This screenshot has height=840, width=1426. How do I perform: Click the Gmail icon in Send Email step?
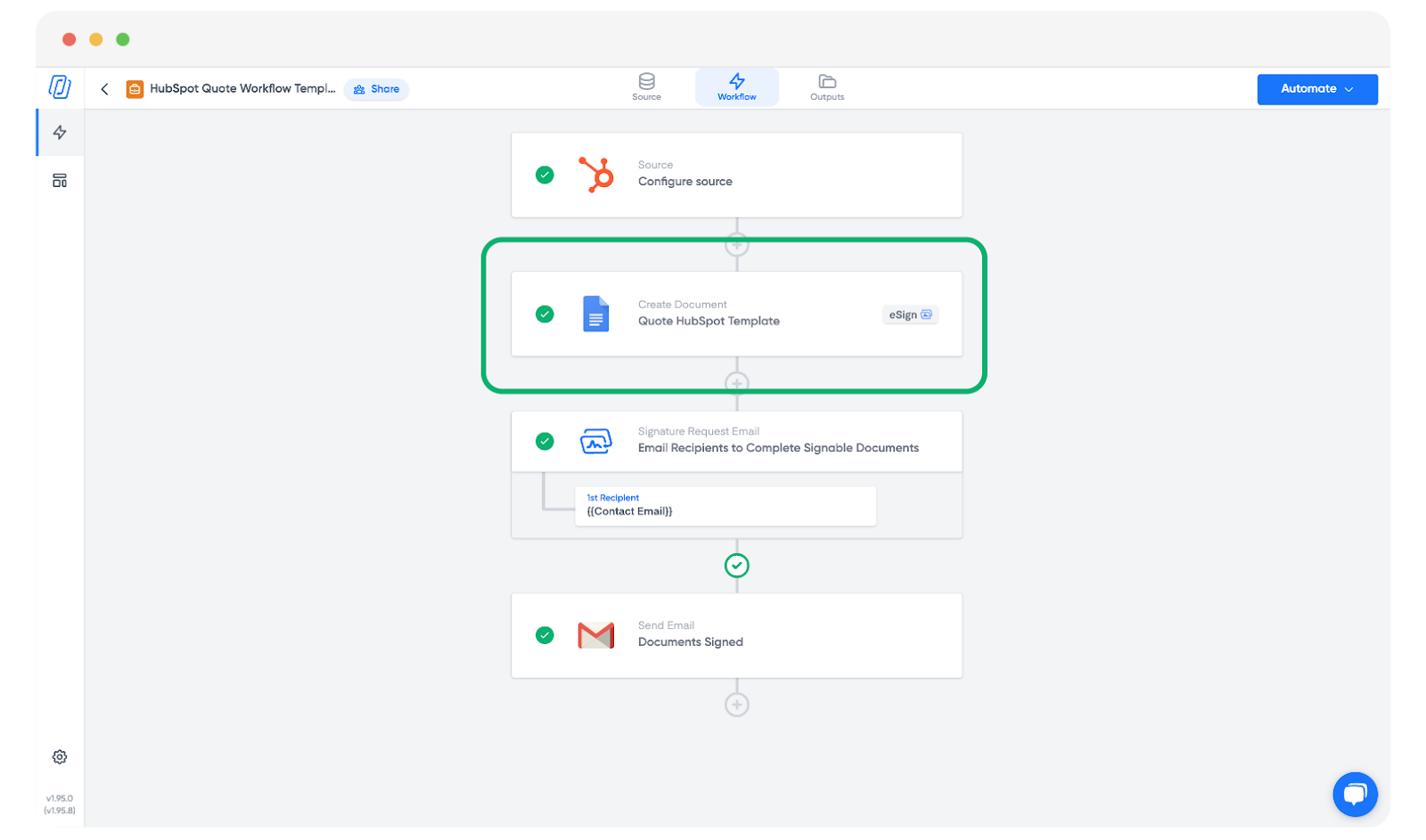coord(595,635)
